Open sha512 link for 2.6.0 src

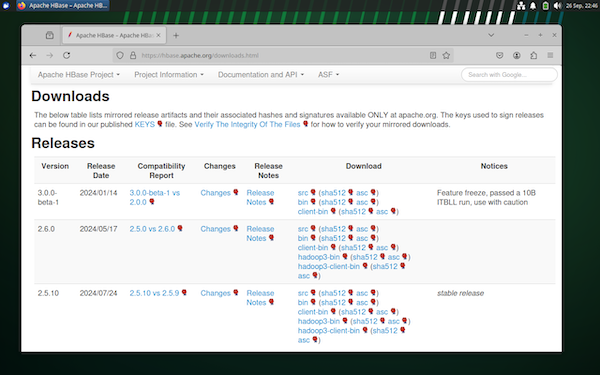(333, 229)
